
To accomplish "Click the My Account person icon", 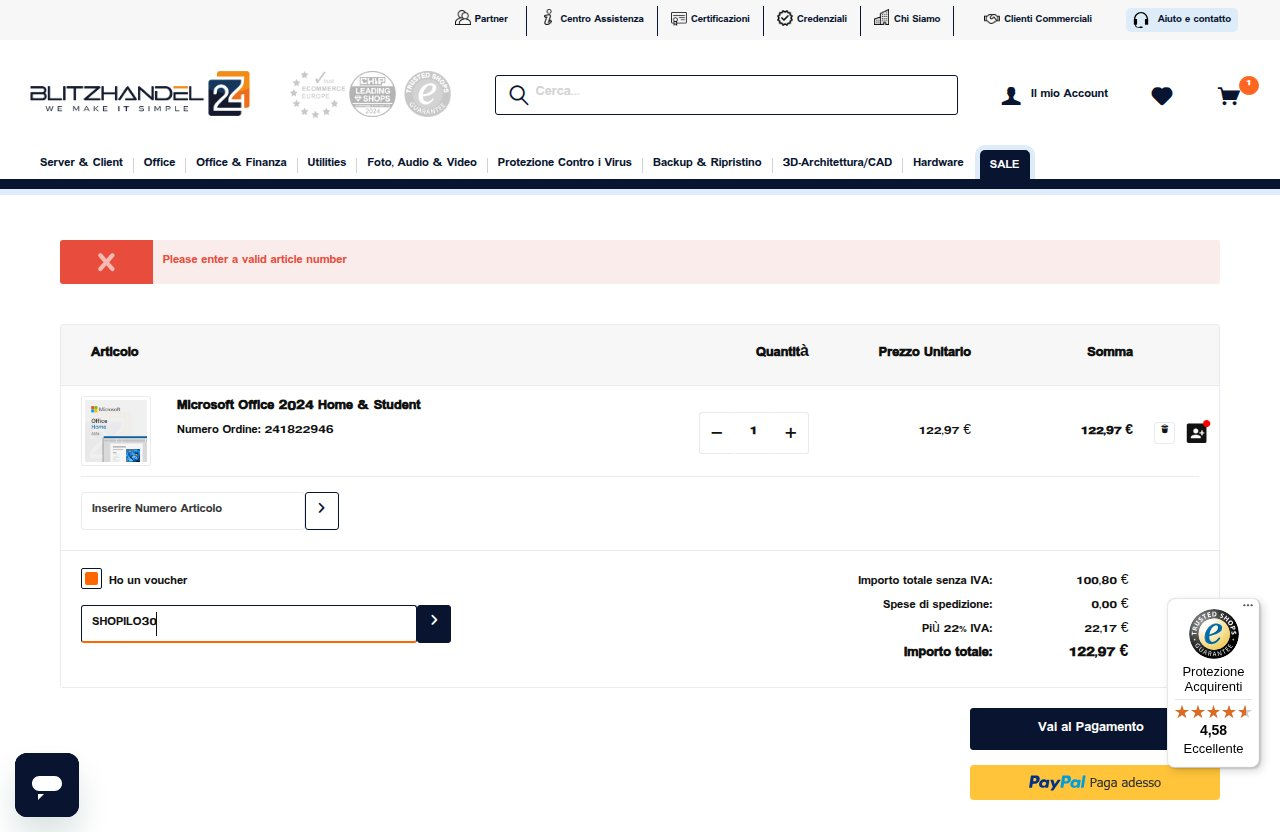I will point(1011,95).
